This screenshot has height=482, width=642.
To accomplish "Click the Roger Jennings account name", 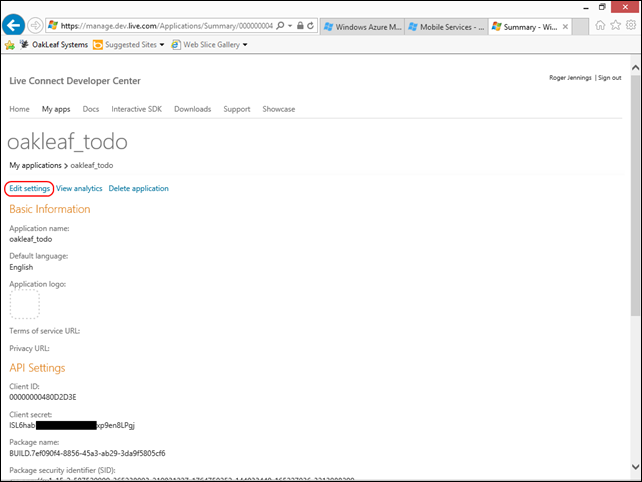I will click(x=570, y=77).
